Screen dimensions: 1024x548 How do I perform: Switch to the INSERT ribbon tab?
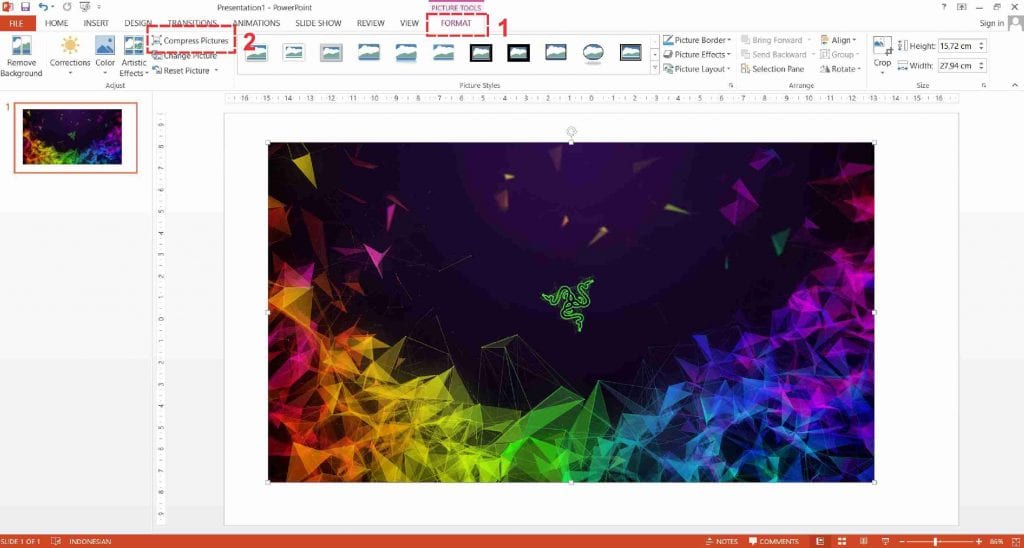tap(96, 22)
